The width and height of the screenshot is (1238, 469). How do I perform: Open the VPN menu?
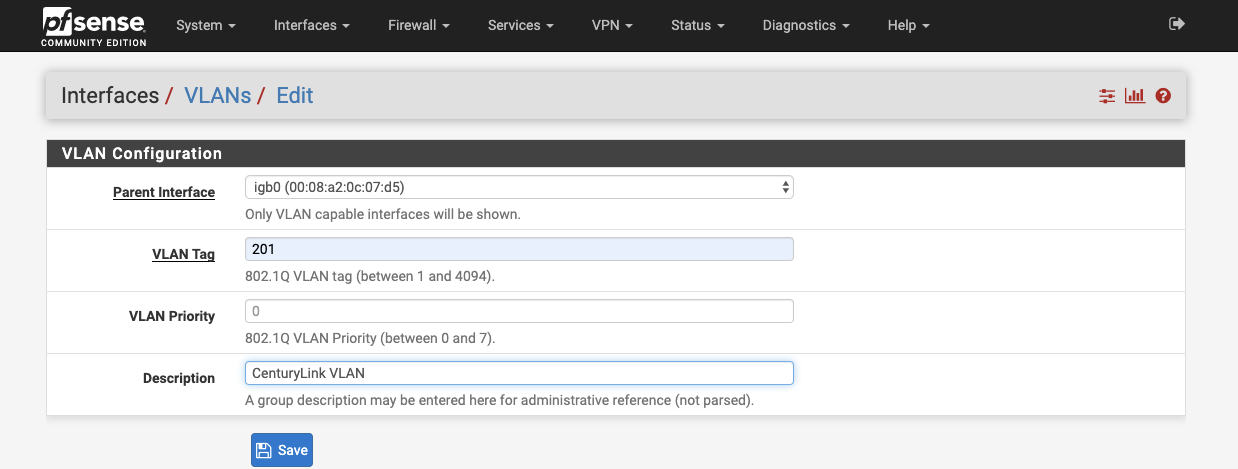[613, 25]
